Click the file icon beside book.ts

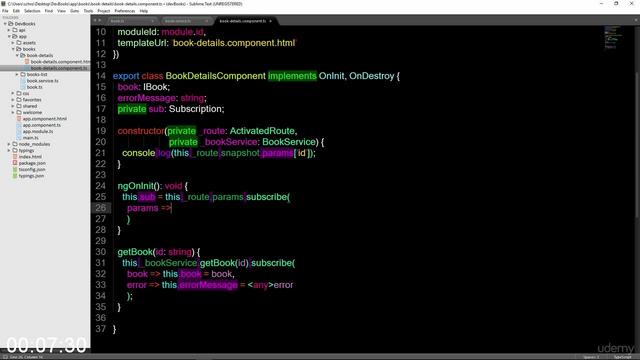(23, 87)
